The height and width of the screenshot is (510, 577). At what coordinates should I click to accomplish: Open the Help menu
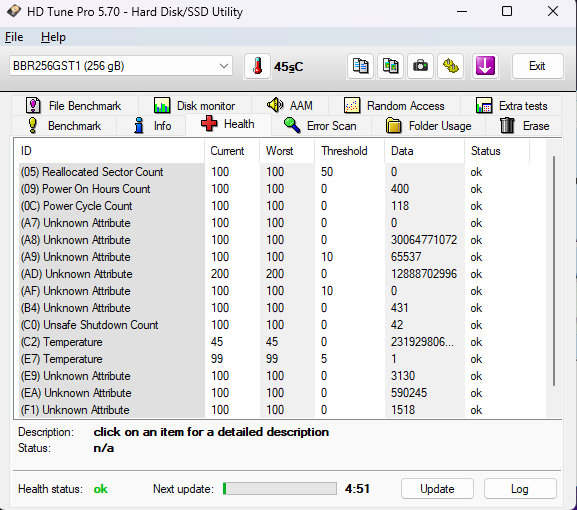53,37
